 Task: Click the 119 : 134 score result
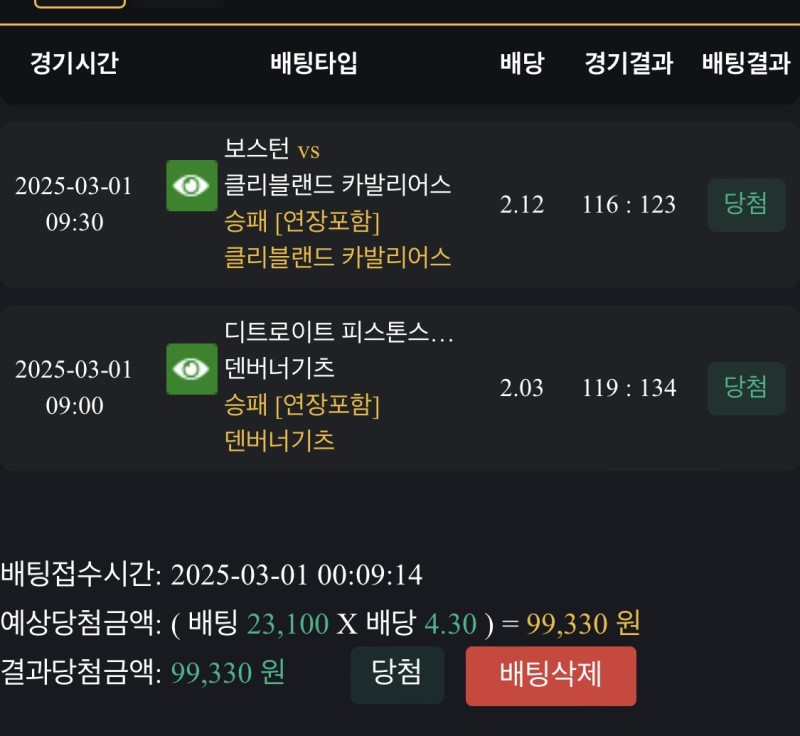click(x=629, y=388)
